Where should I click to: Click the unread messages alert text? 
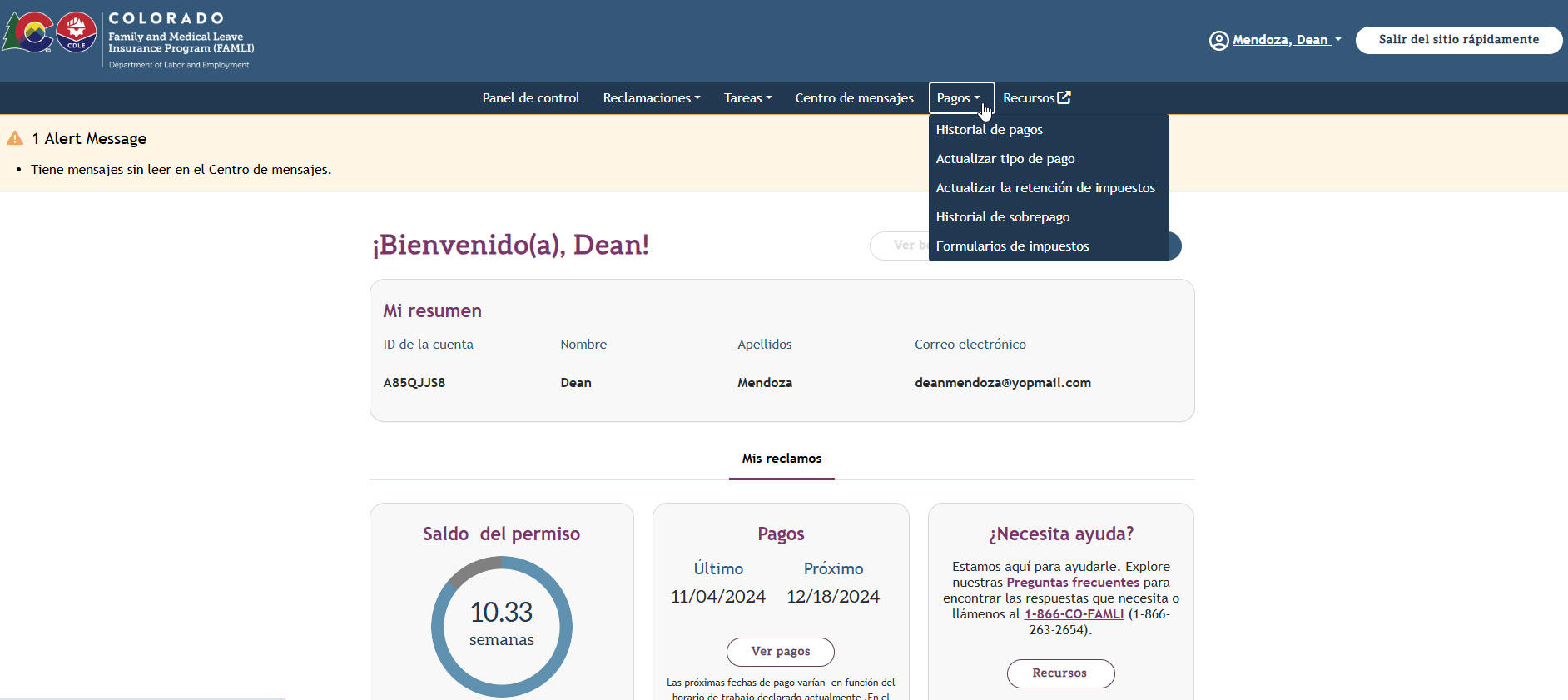(x=181, y=170)
